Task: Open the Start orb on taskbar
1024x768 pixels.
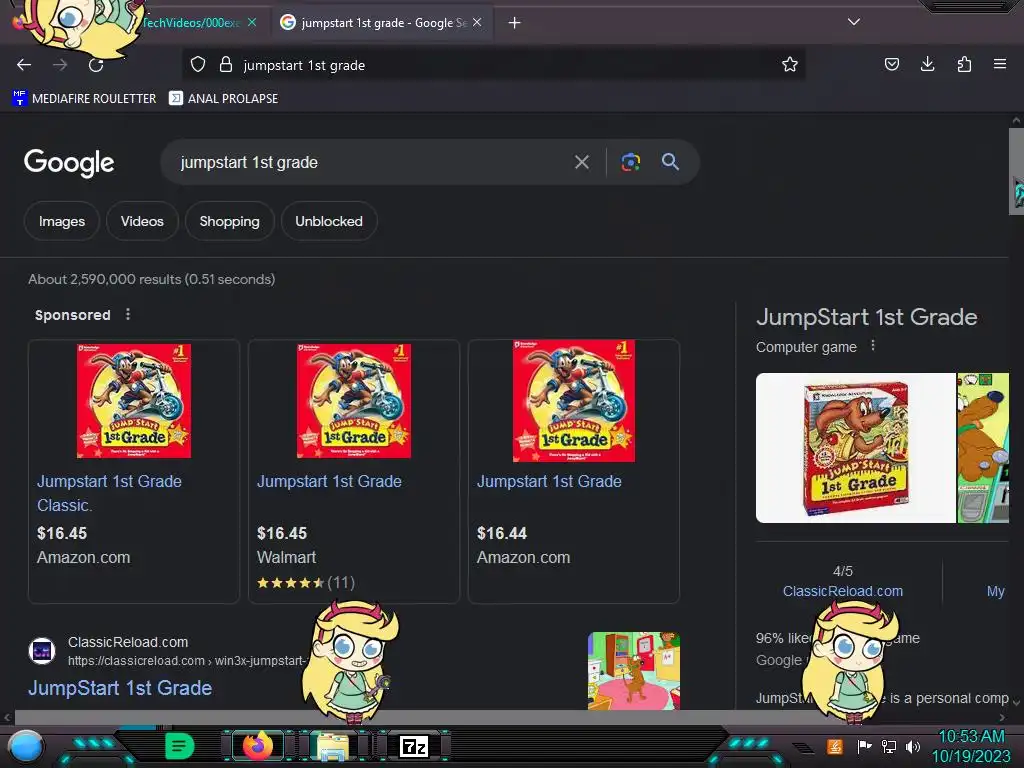Action: pyautogui.click(x=26, y=746)
